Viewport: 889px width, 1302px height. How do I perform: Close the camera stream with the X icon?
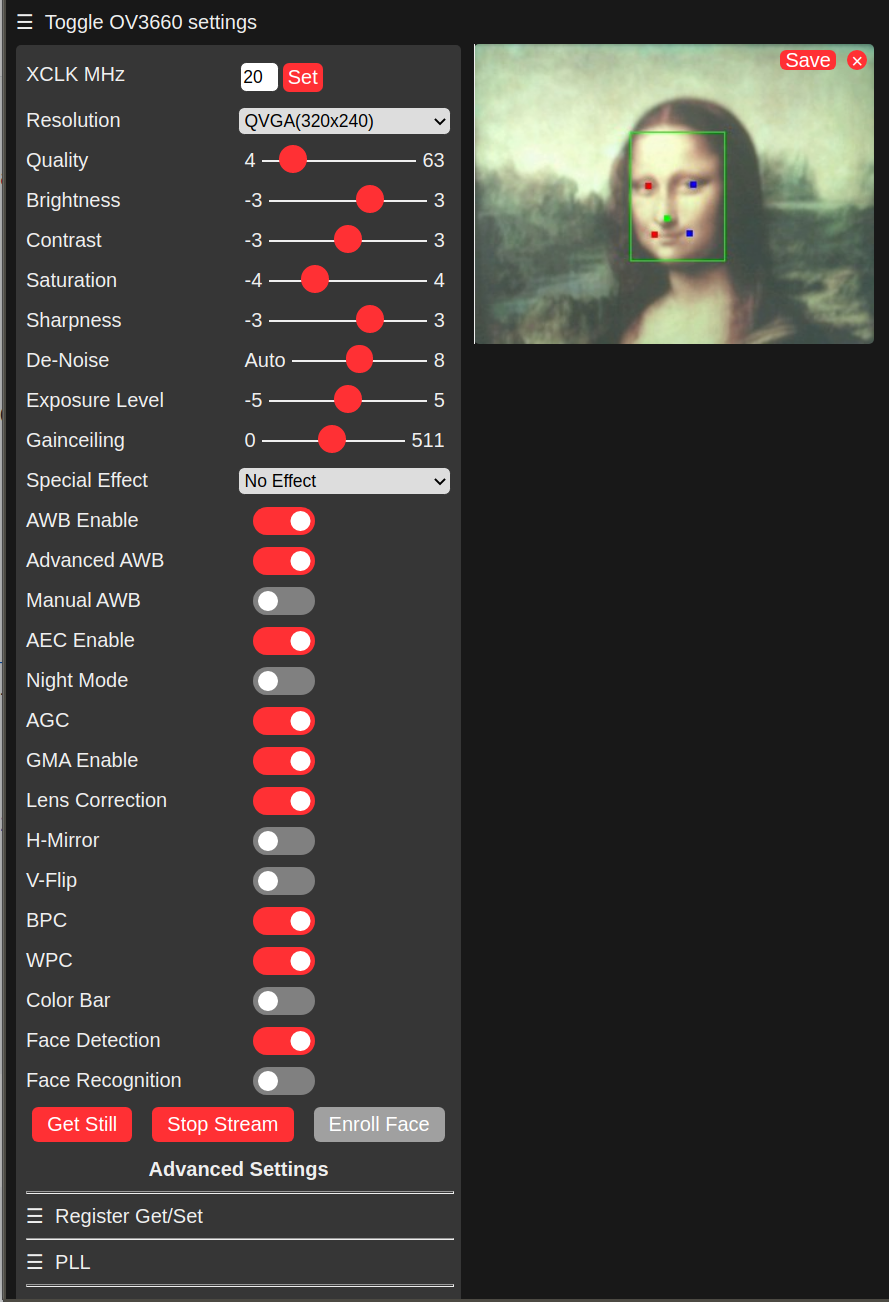pos(857,61)
